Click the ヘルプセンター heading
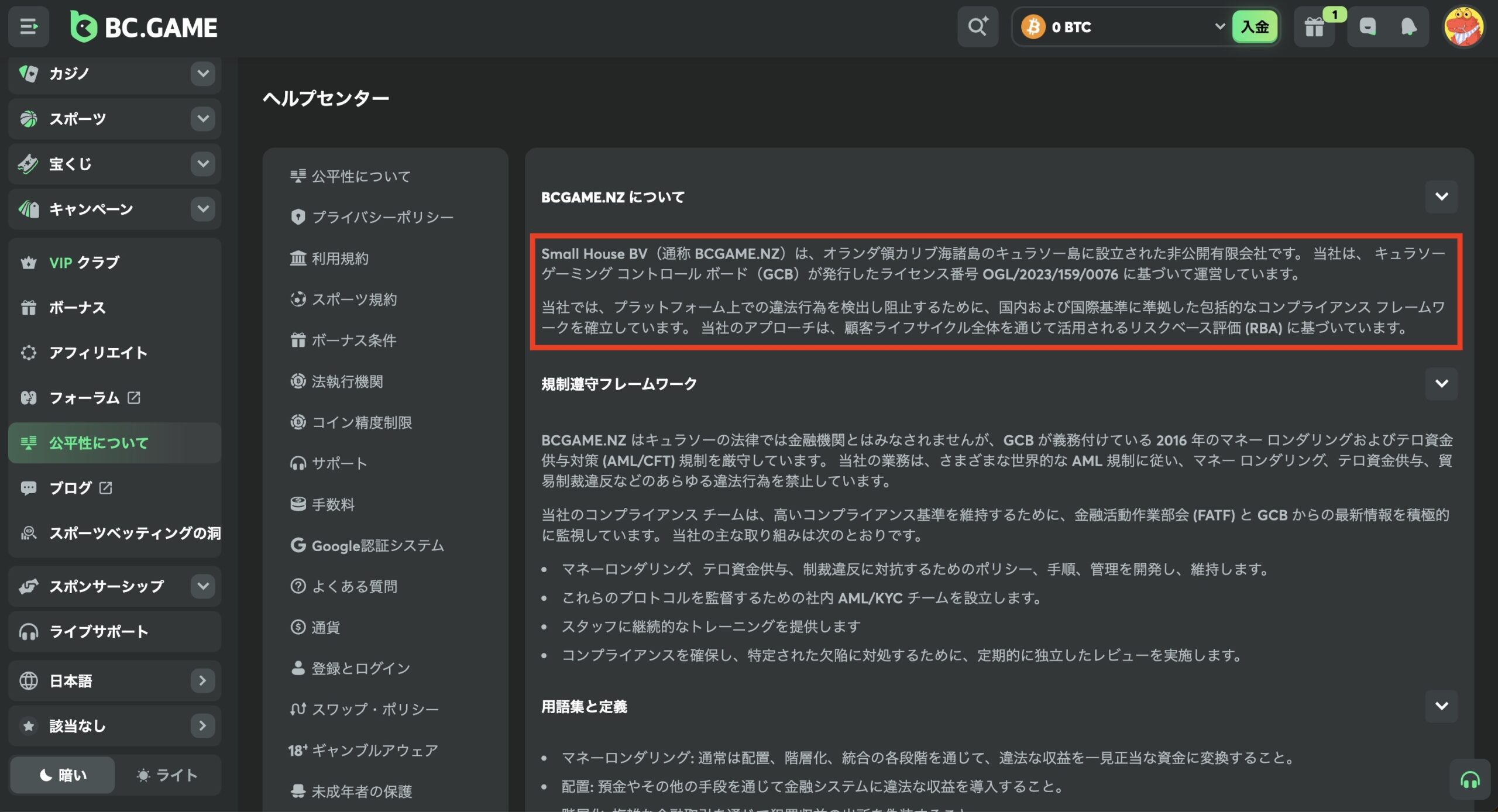Viewport: 1498px width, 812px height. point(326,98)
